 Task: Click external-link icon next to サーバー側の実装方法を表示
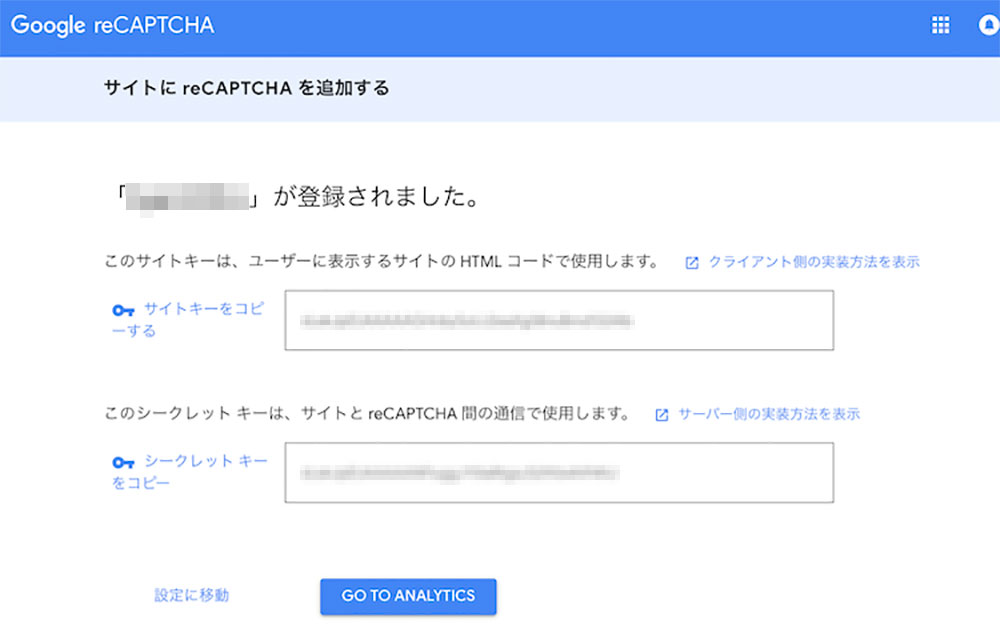pos(661,414)
